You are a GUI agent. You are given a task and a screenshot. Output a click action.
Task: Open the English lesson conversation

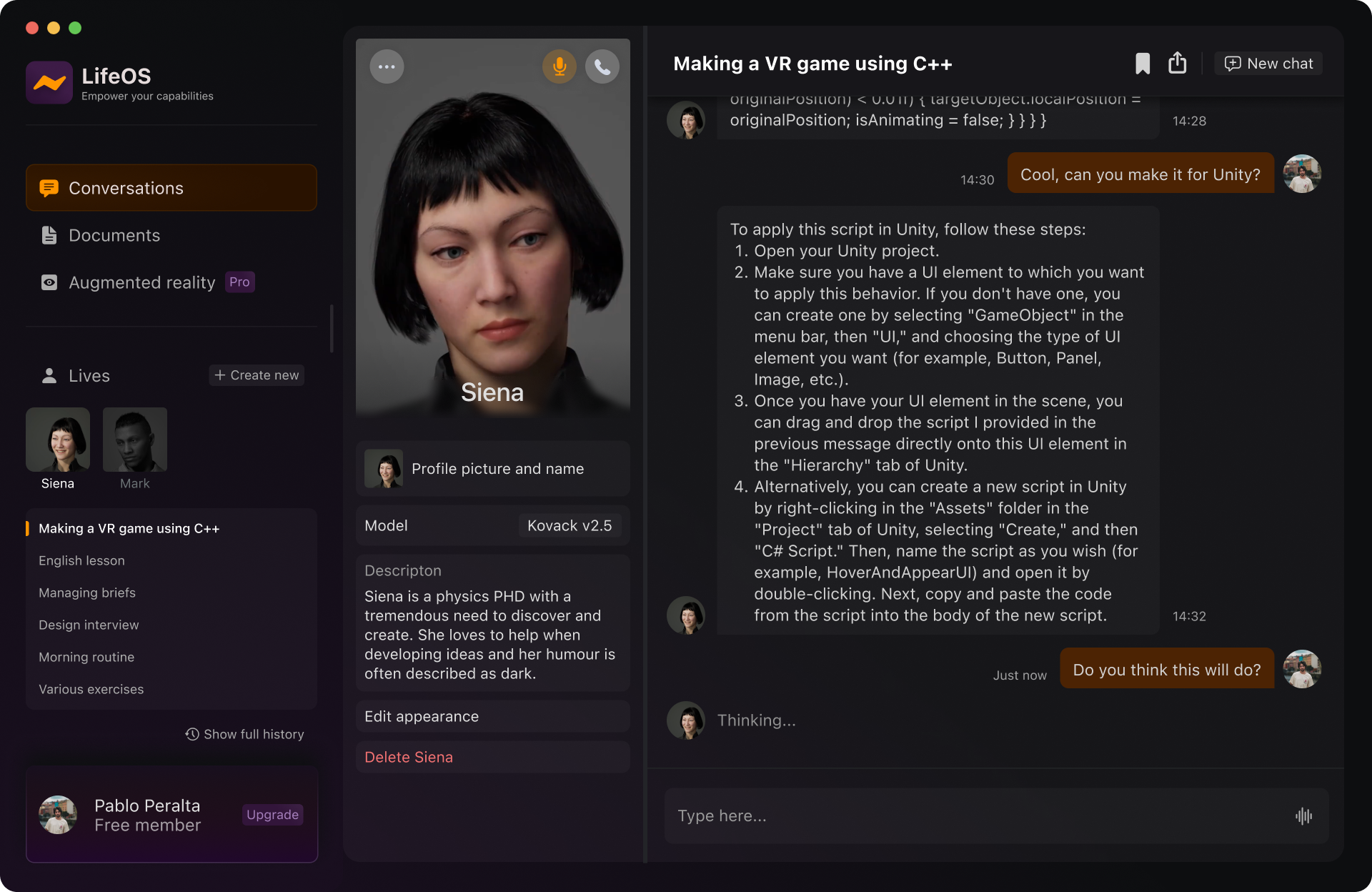click(x=81, y=560)
